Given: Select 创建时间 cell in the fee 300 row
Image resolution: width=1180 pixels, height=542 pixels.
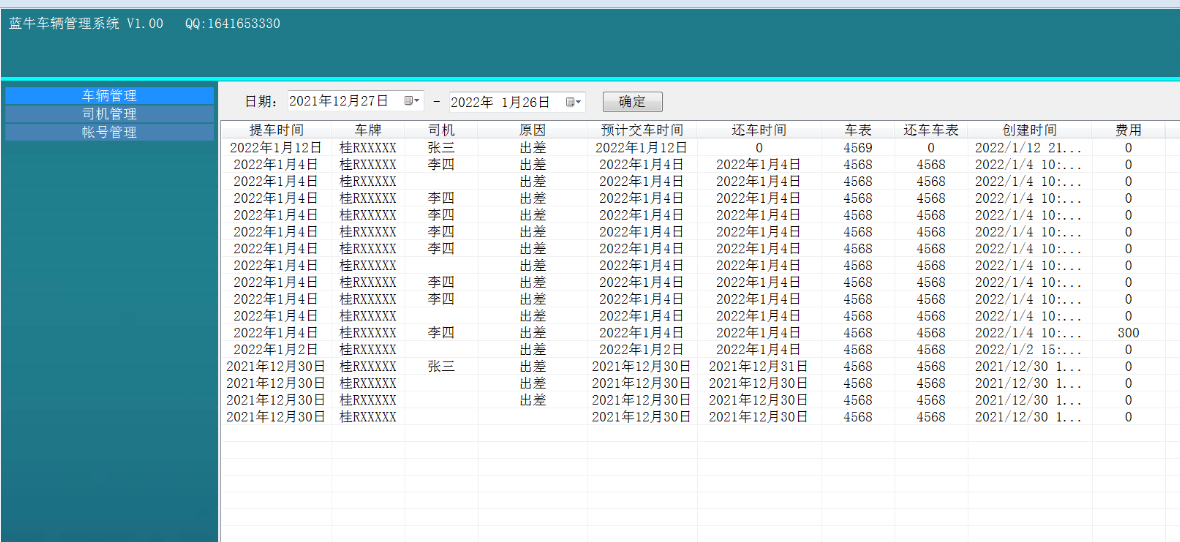Looking at the screenshot, I should click(1028, 333).
